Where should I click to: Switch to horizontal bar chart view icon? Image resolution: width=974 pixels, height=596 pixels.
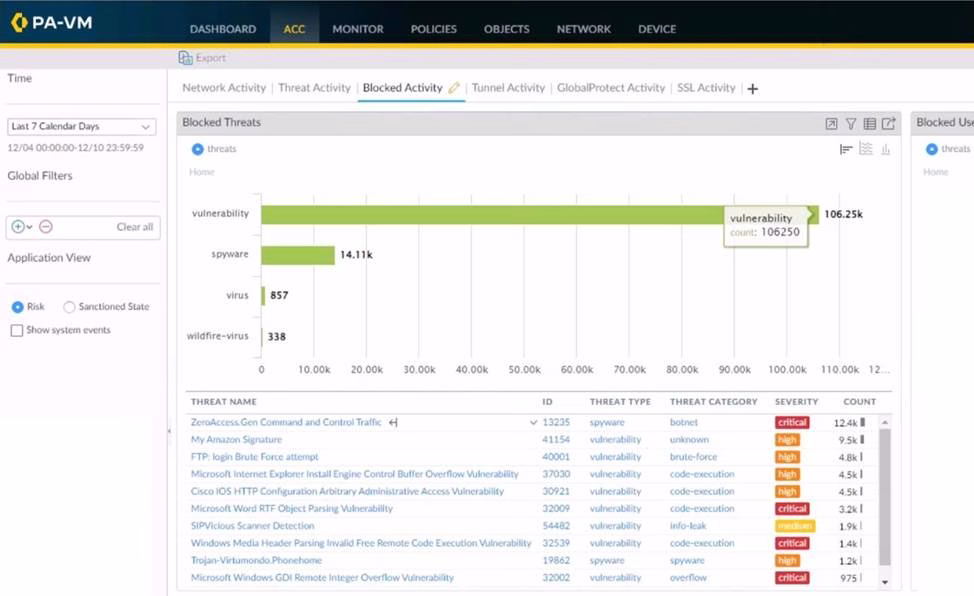click(846, 149)
